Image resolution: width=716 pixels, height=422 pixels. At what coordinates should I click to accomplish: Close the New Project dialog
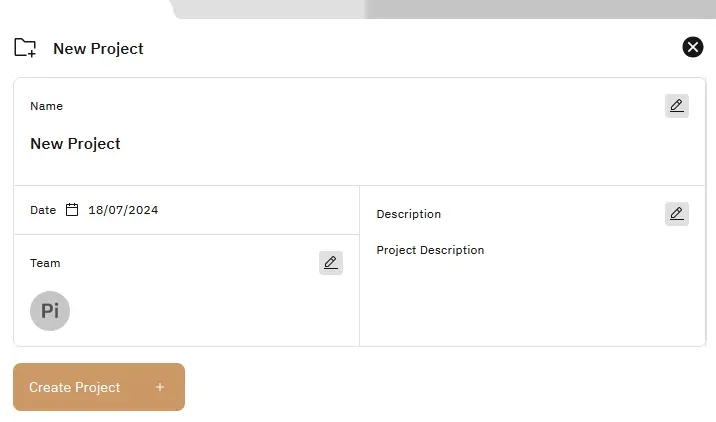[x=693, y=47]
